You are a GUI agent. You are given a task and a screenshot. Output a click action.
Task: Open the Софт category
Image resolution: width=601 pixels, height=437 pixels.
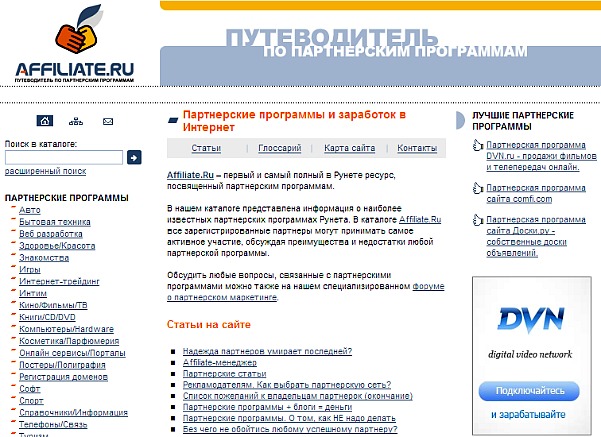[30, 389]
